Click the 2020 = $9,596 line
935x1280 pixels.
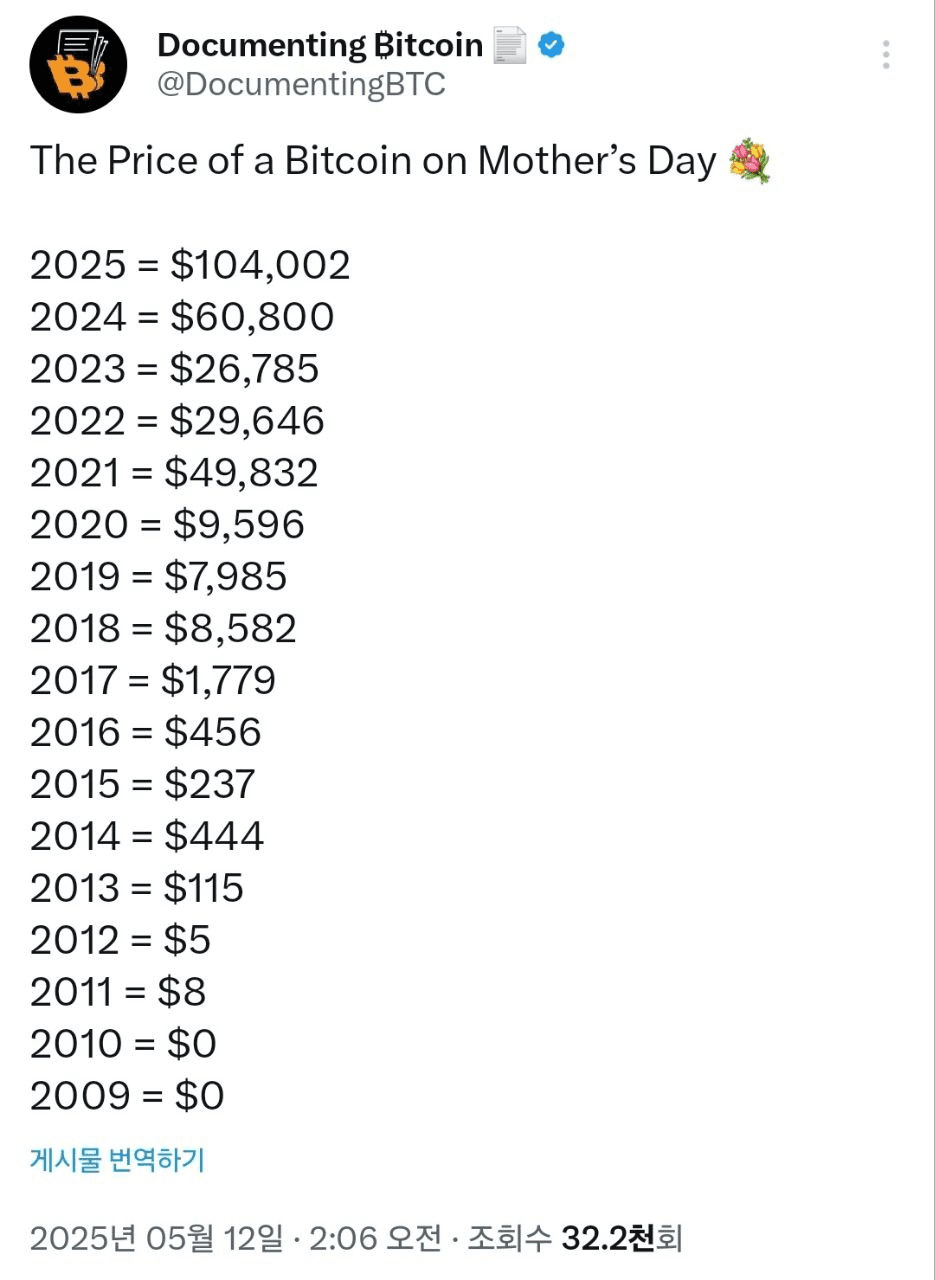point(167,524)
